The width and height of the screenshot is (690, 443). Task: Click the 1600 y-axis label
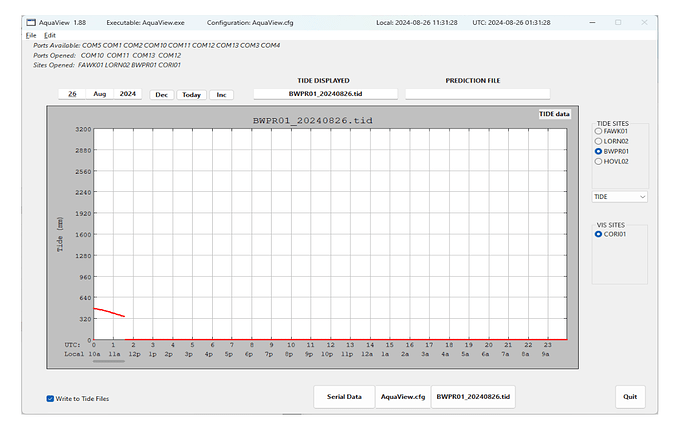tap(83, 234)
